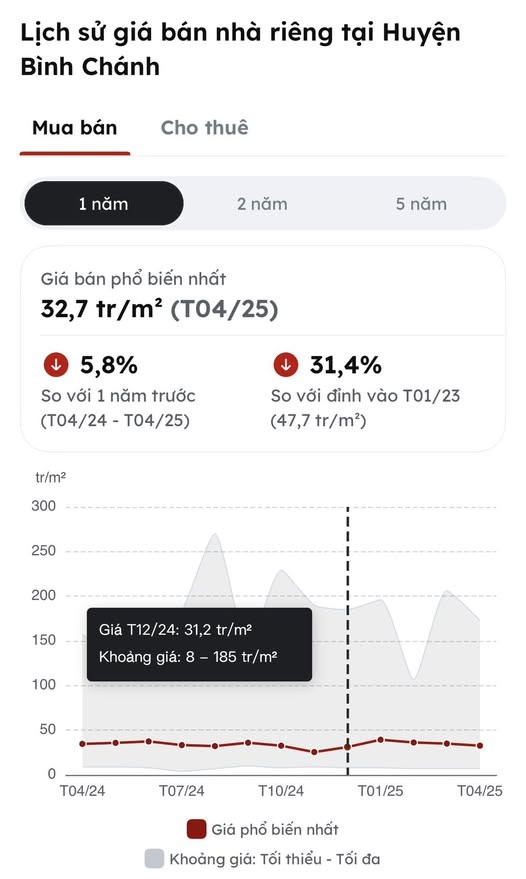This screenshot has width=526, height=879.
Task: Click the red down-arrow icon beside 31,4%
Action: tap(286, 365)
